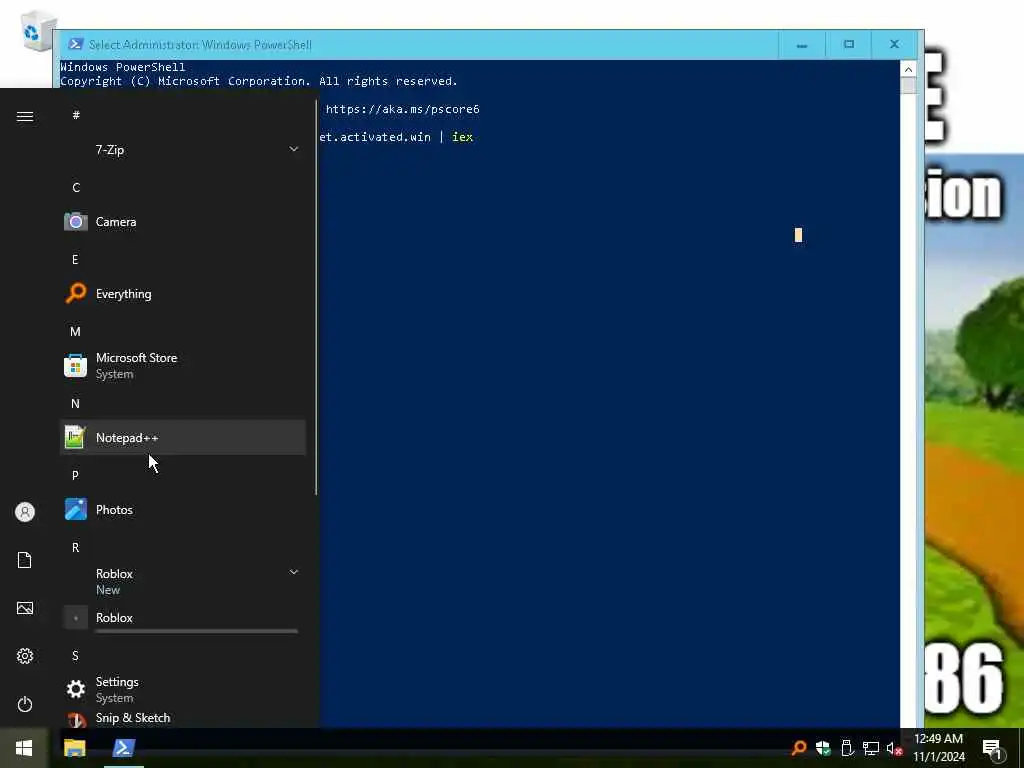
Task: Click PowerShell scrollbar up arrow
Action: click(908, 69)
